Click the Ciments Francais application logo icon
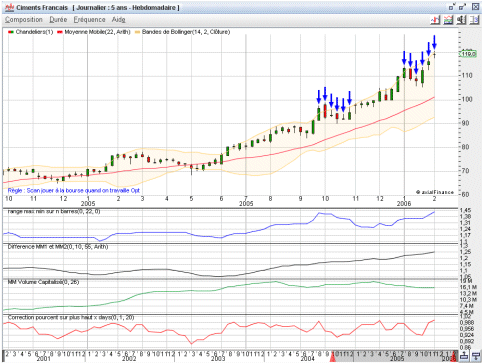 point(10,7)
